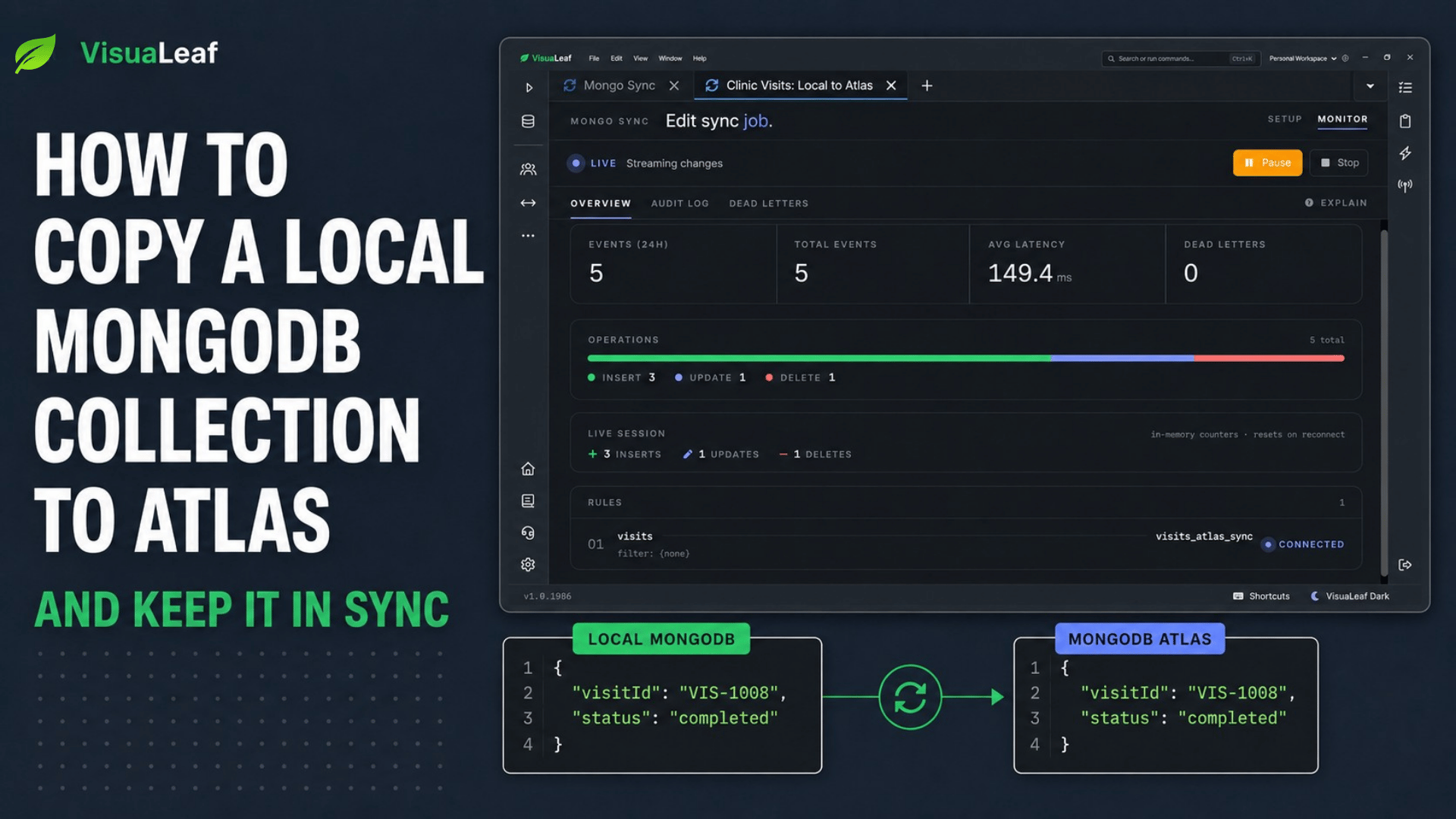The image size is (1456, 819).
Task: Click the INSERT 3 legend item
Action: point(621,378)
